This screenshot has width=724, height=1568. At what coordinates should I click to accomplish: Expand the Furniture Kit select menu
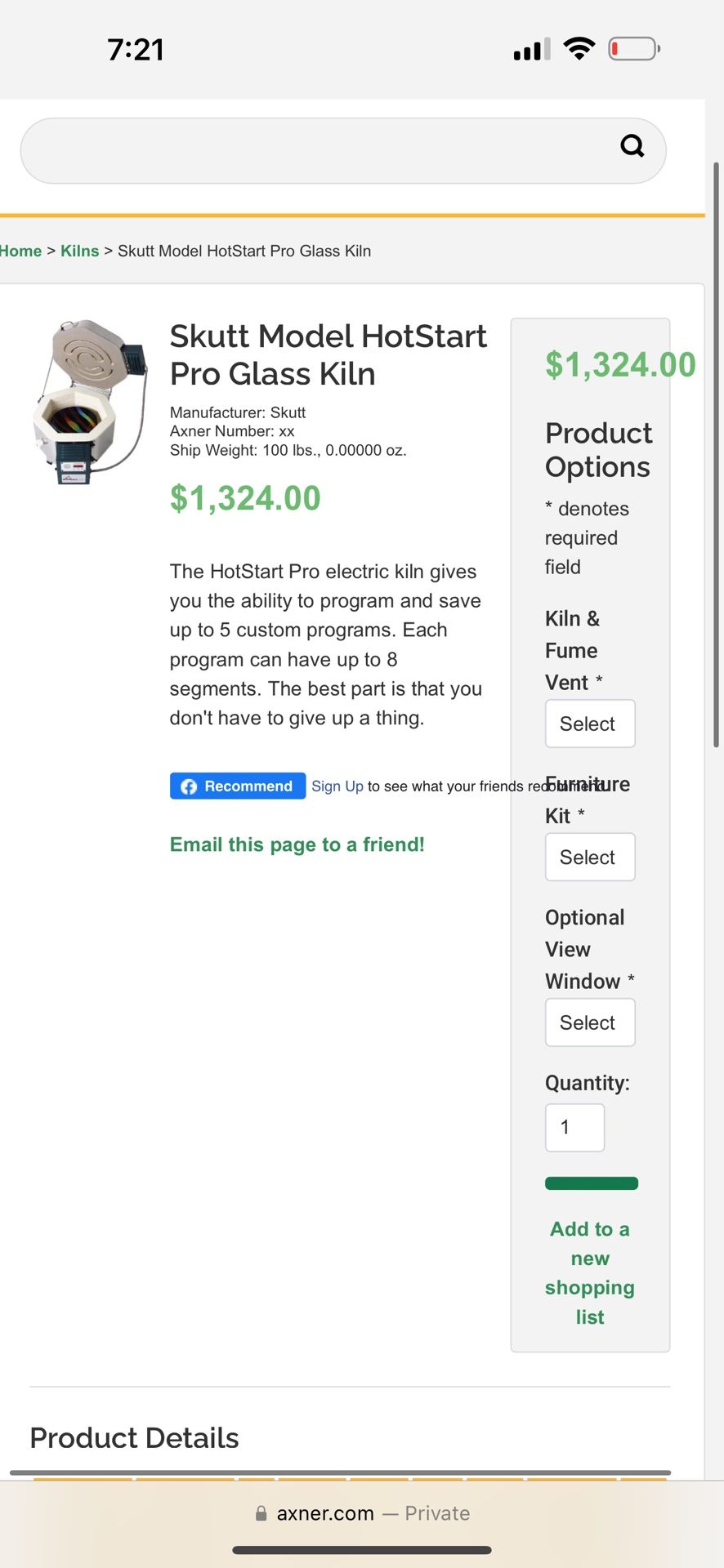589,857
